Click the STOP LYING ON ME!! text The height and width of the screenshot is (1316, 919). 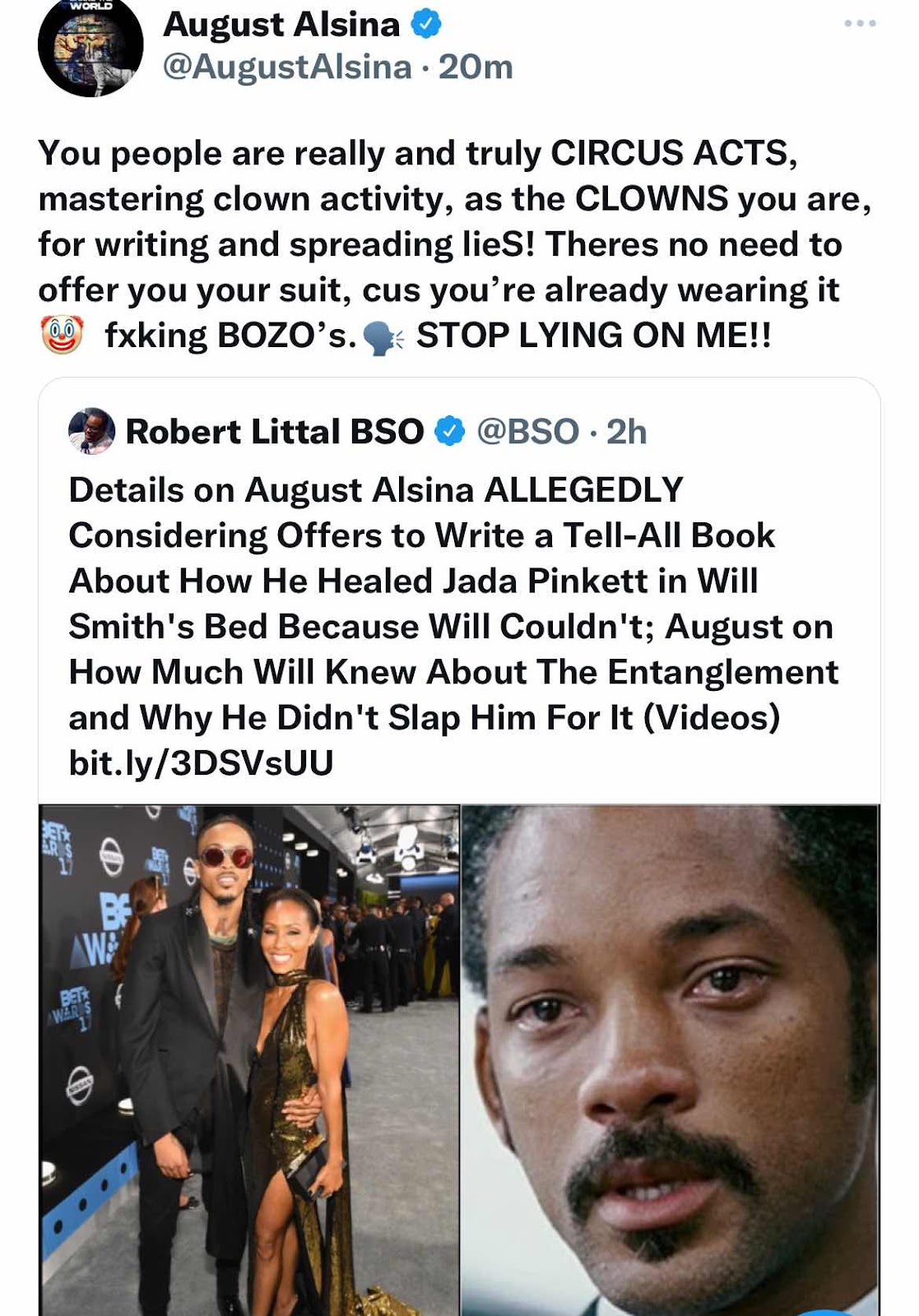tap(594, 335)
